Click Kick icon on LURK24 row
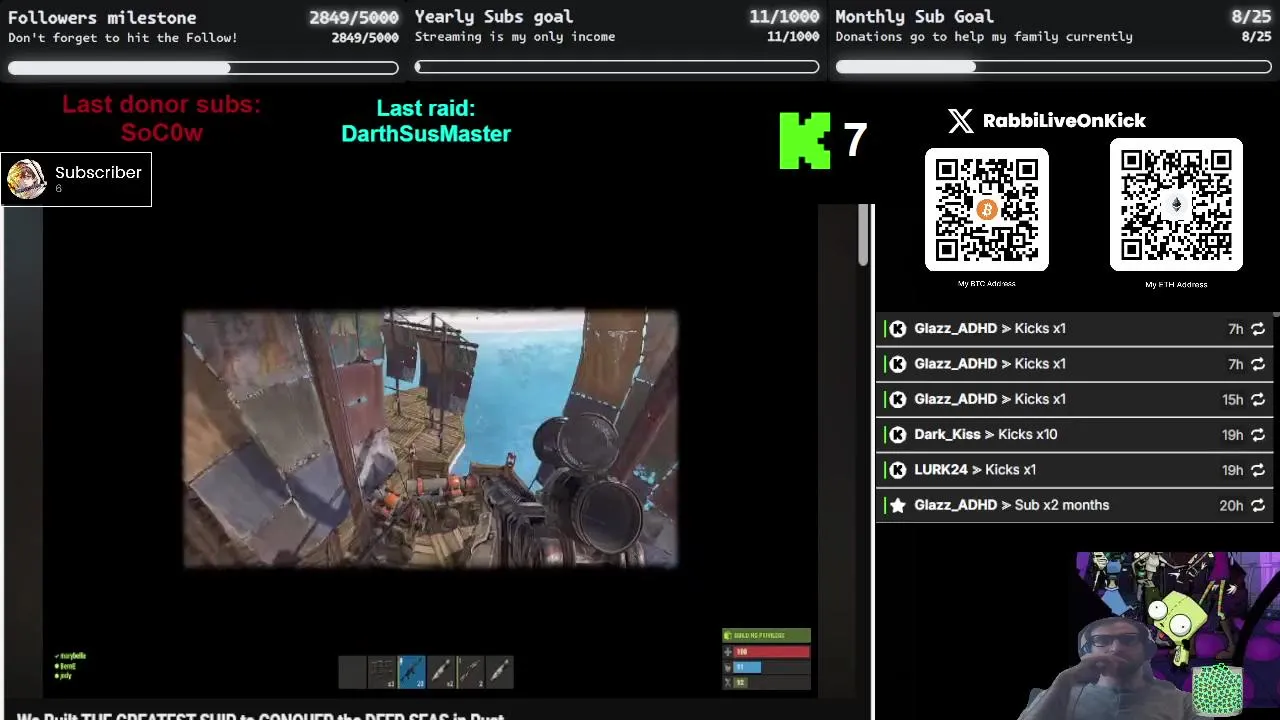1280x720 pixels. (x=898, y=470)
